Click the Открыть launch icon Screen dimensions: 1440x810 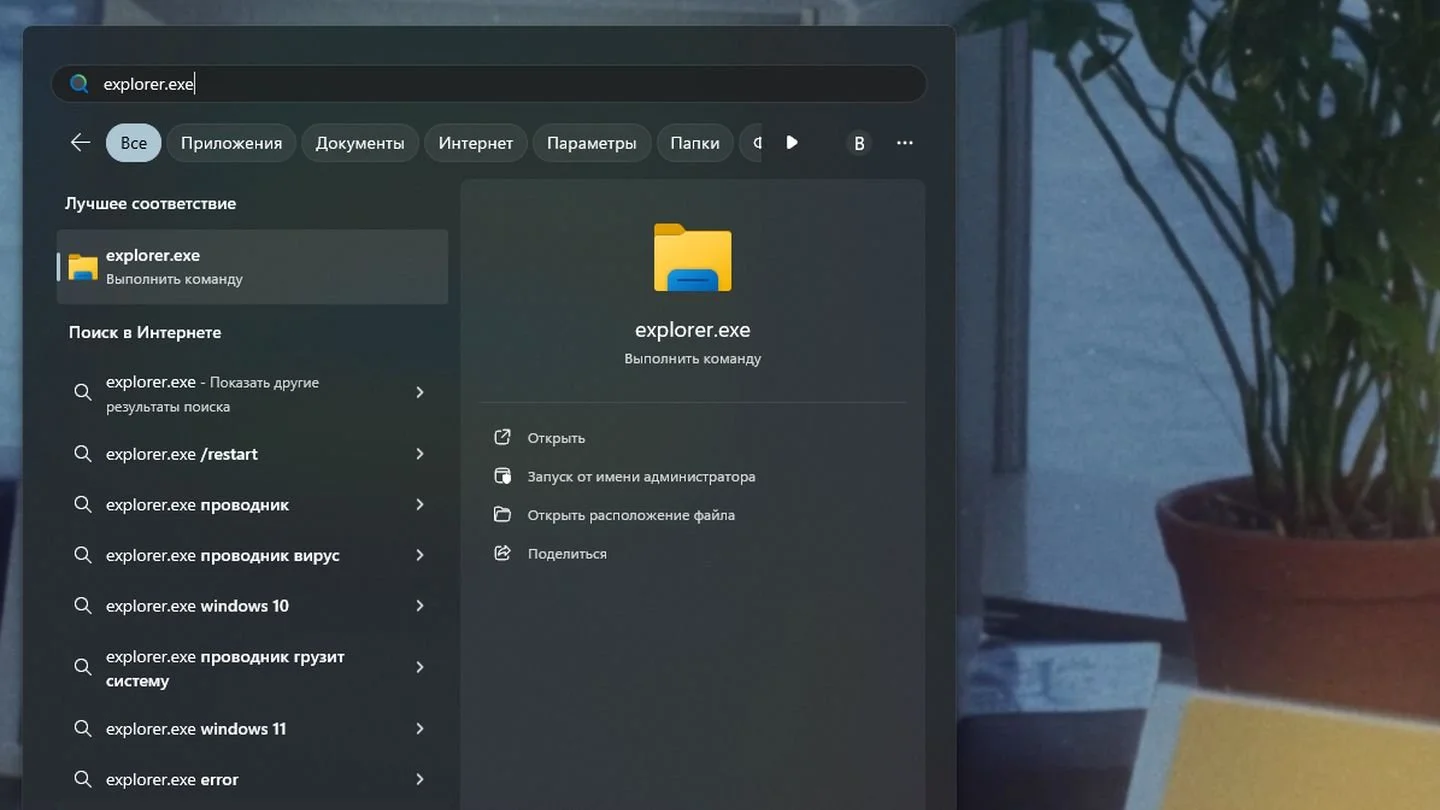click(503, 438)
